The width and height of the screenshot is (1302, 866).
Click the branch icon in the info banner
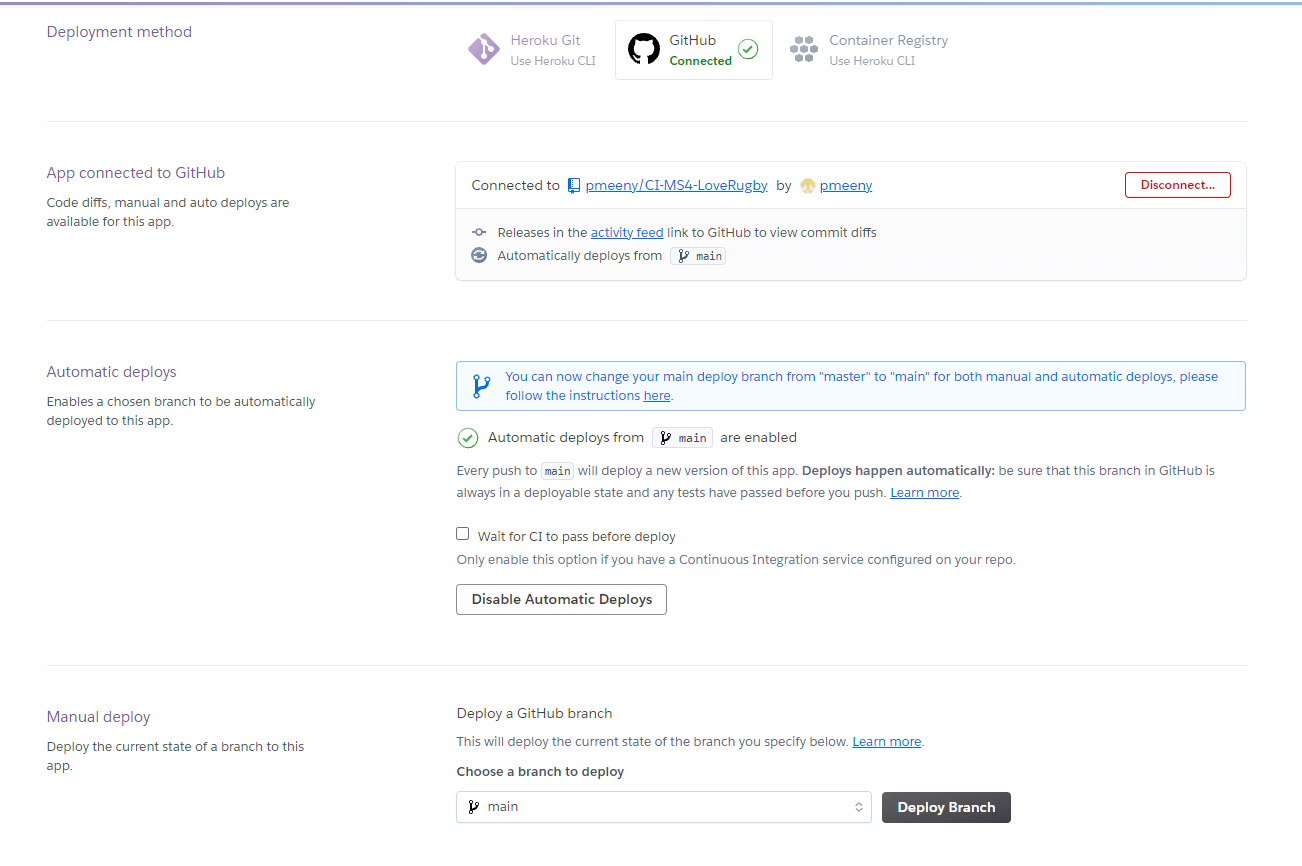[481, 386]
